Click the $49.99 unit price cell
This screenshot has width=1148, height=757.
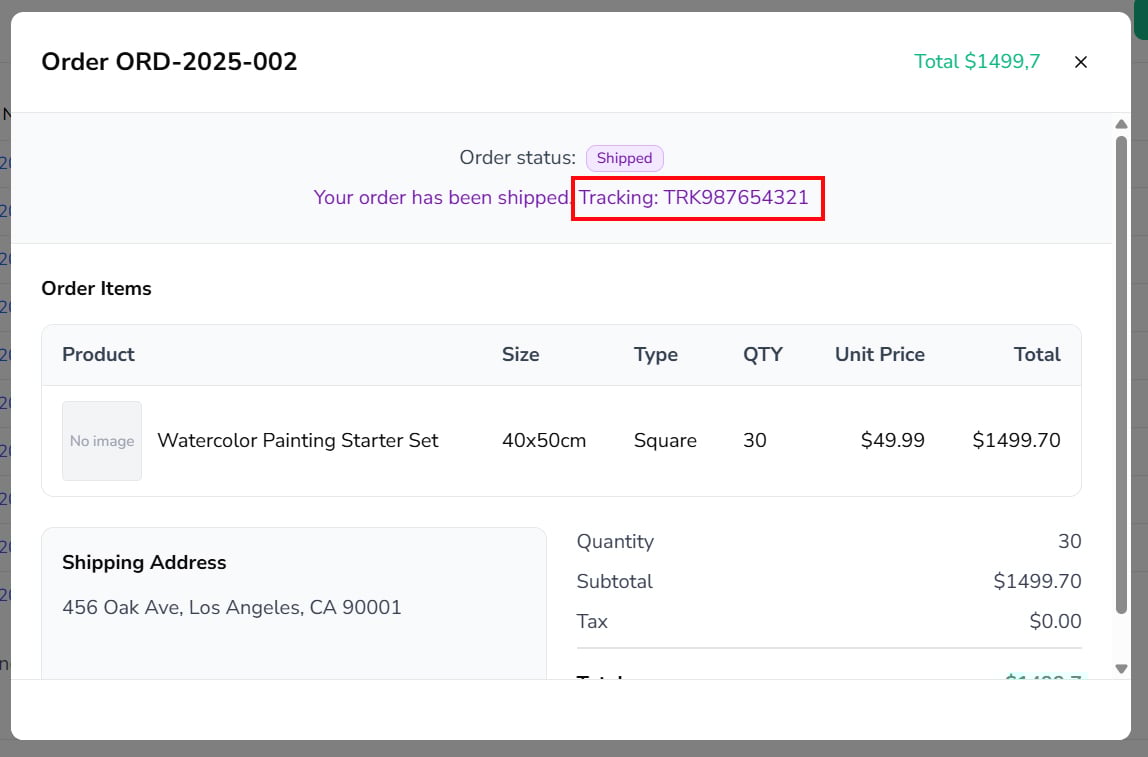pos(892,441)
